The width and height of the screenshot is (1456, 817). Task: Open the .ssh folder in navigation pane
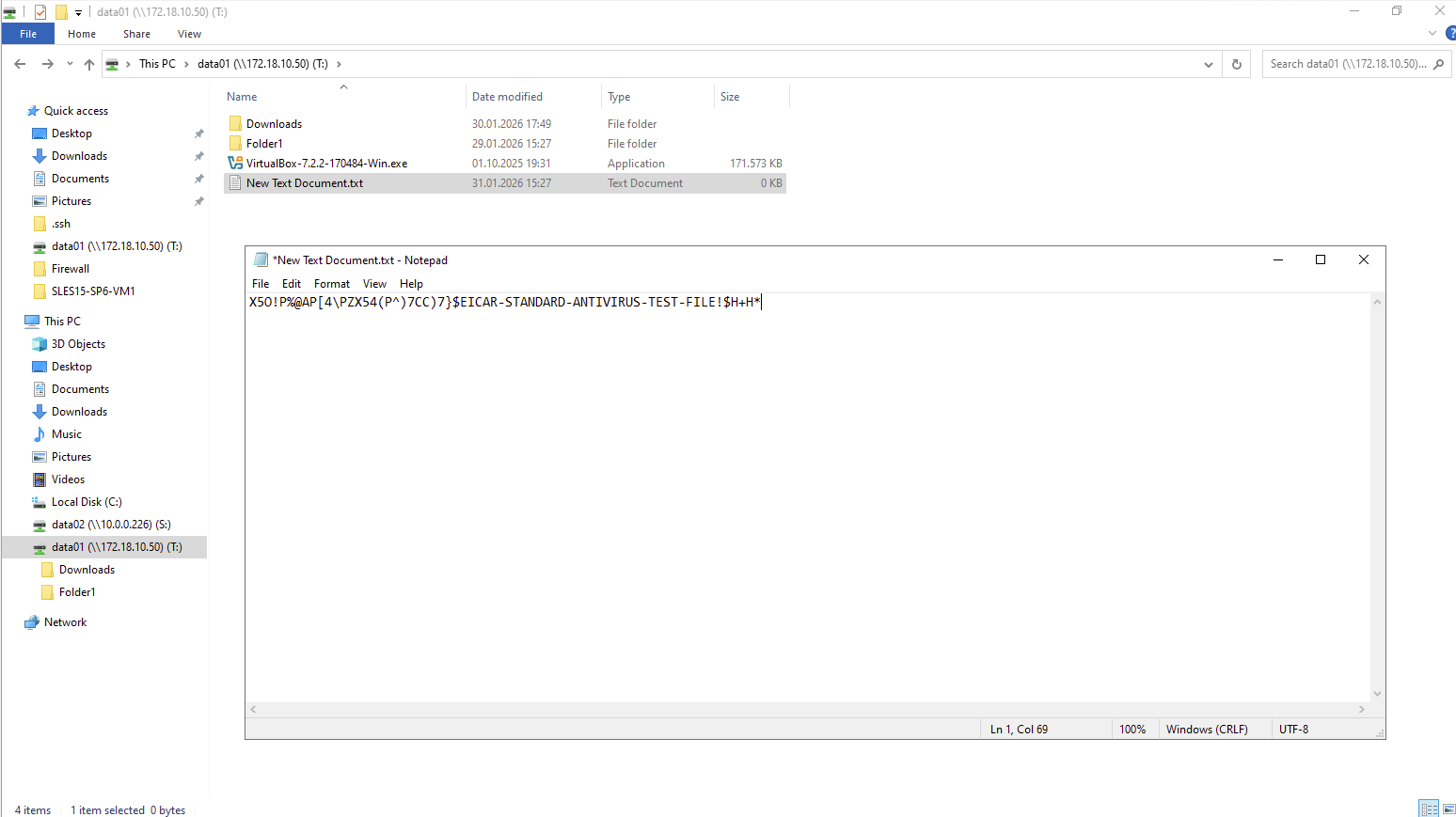pos(61,224)
